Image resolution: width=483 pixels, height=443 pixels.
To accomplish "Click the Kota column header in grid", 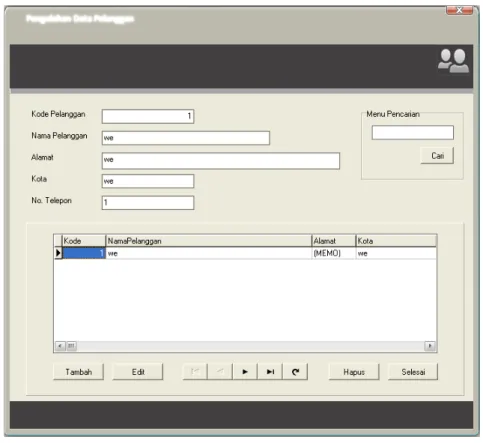I will [x=396, y=241].
